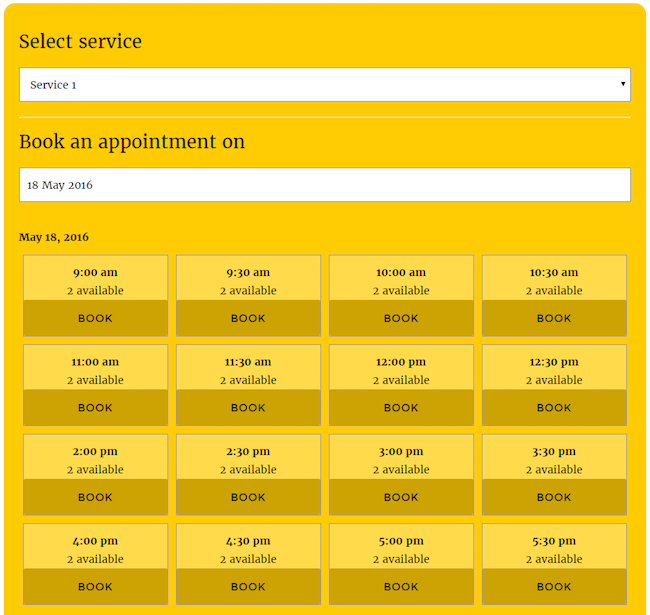Book the 3:30 pm time slot
650x615 pixels.
554,497
